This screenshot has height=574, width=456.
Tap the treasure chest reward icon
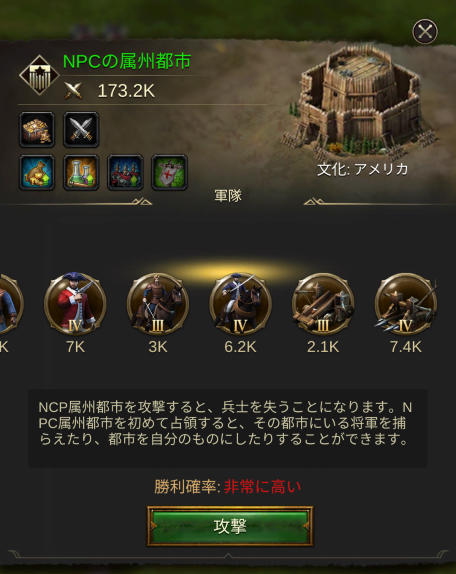tap(37, 130)
